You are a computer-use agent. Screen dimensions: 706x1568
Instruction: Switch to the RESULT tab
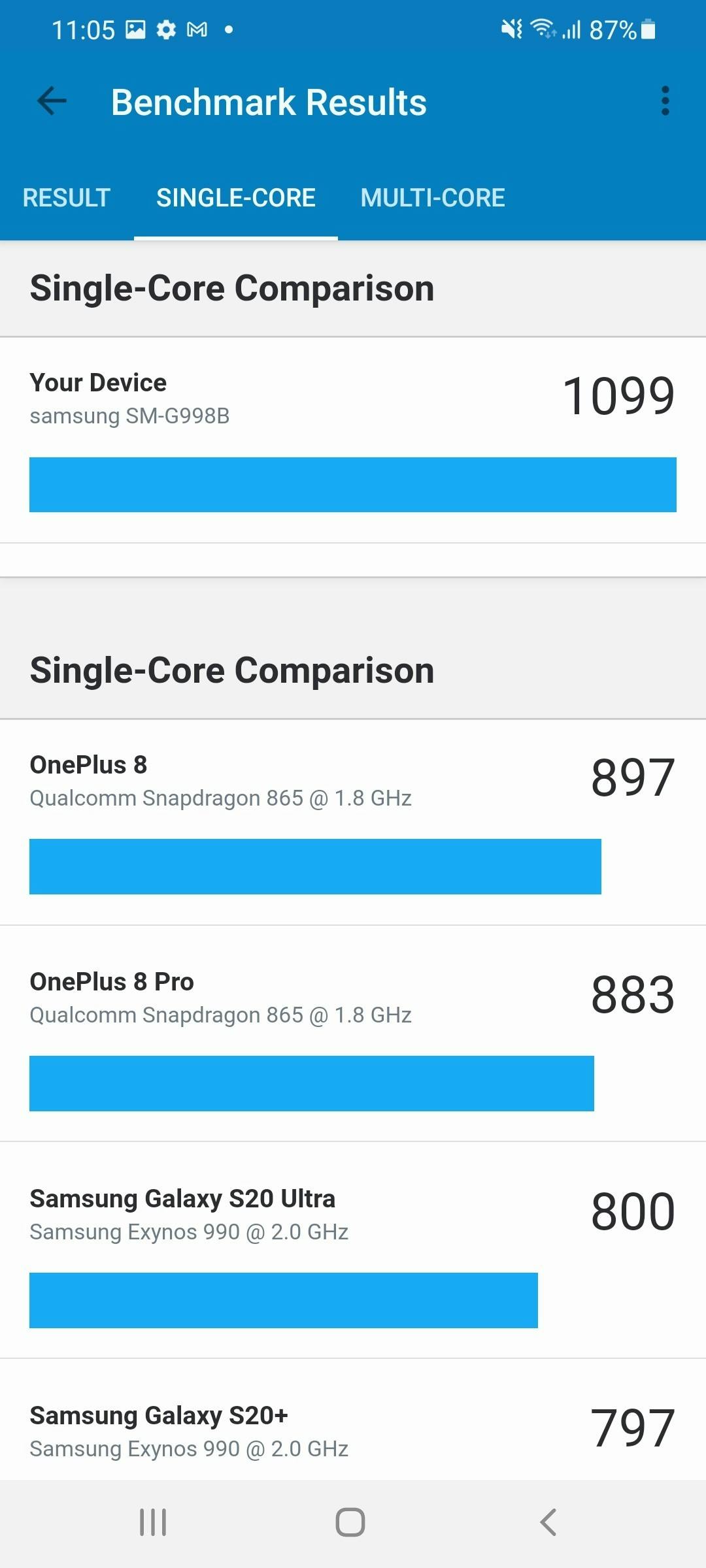tap(67, 198)
